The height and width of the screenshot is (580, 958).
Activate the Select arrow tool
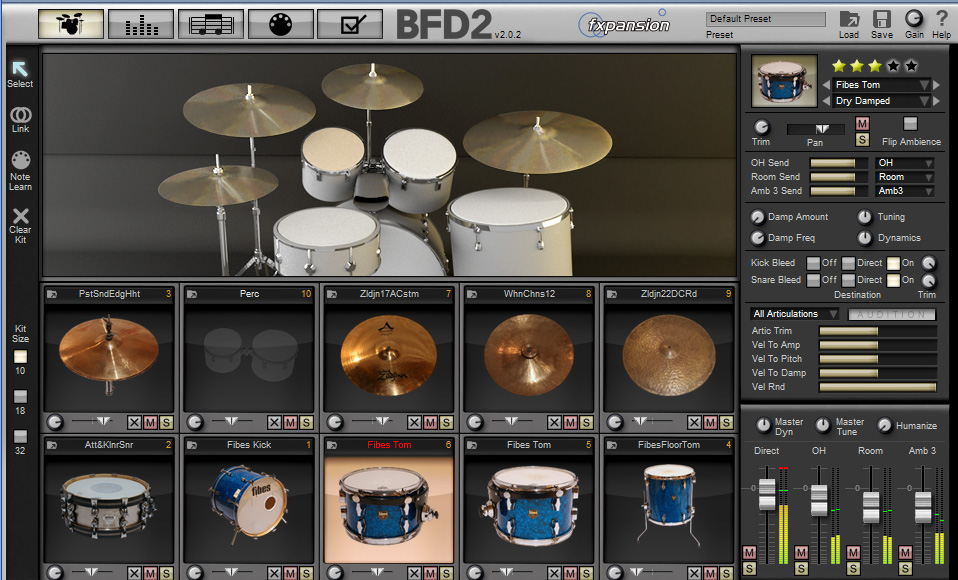pos(20,68)
